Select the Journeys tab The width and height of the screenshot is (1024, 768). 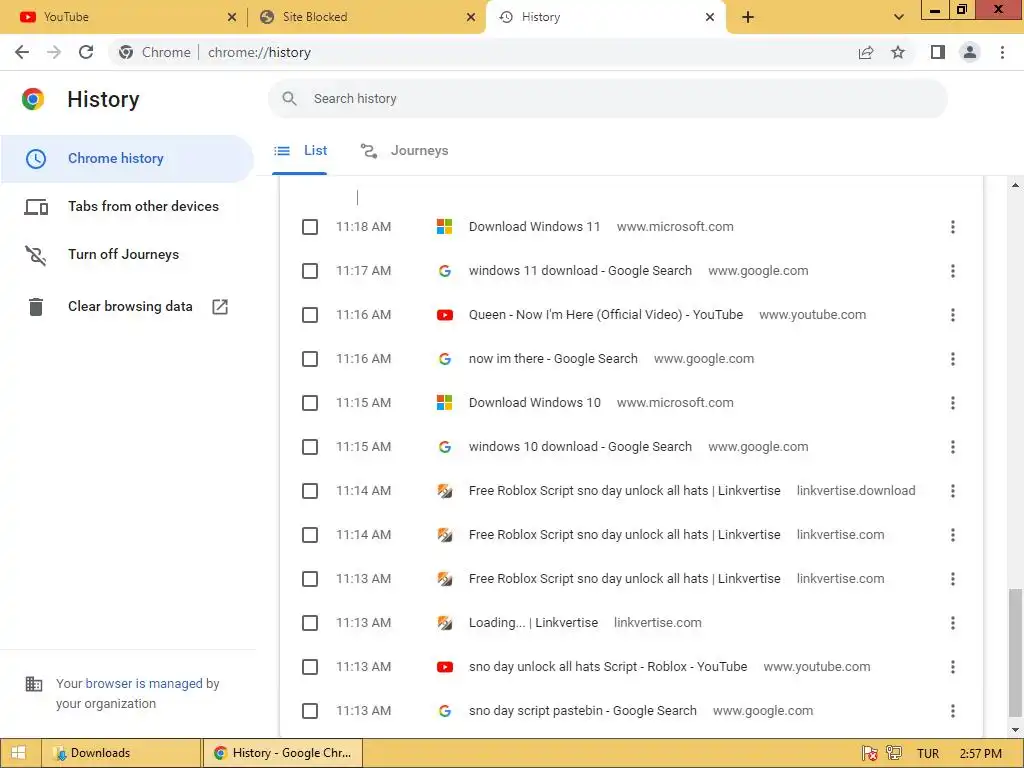coord(405,151)
